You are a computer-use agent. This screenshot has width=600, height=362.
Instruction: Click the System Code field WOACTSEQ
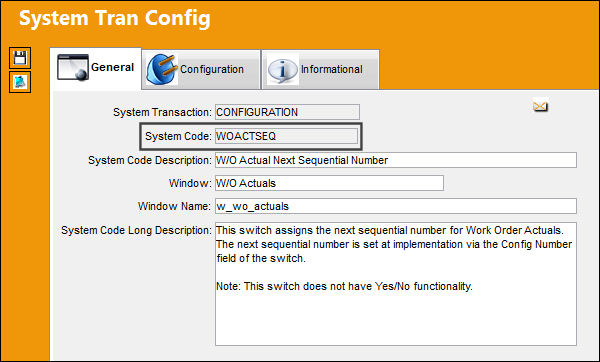tap(286, 136)
